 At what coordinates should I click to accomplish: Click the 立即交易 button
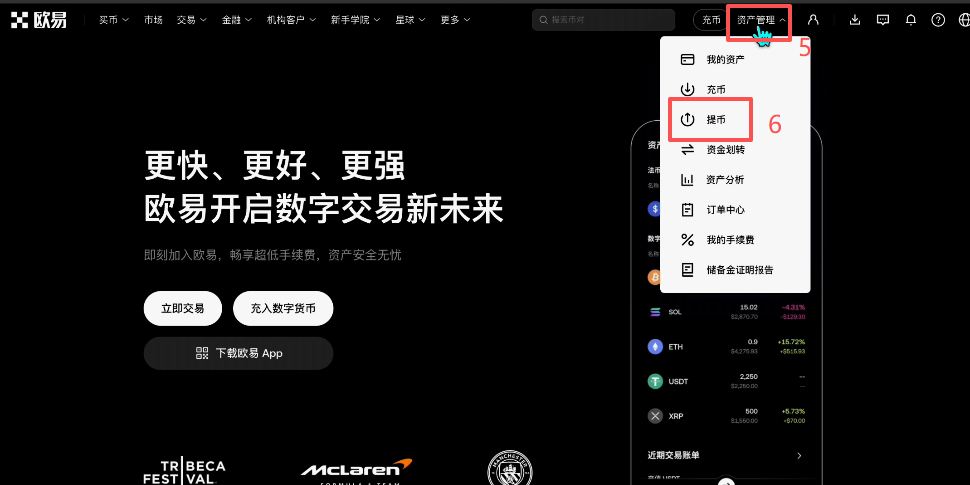[x=182, y=308]
